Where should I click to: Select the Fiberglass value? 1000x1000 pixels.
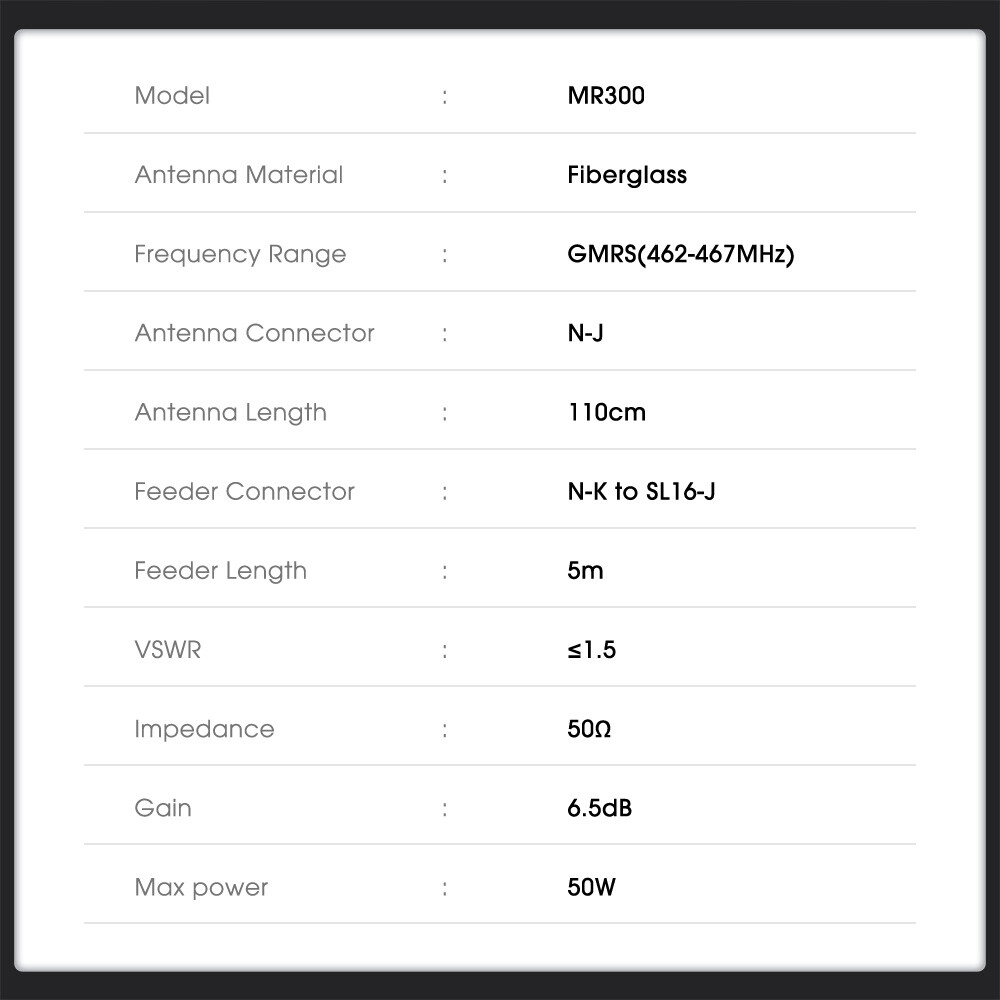pos(627,175)
